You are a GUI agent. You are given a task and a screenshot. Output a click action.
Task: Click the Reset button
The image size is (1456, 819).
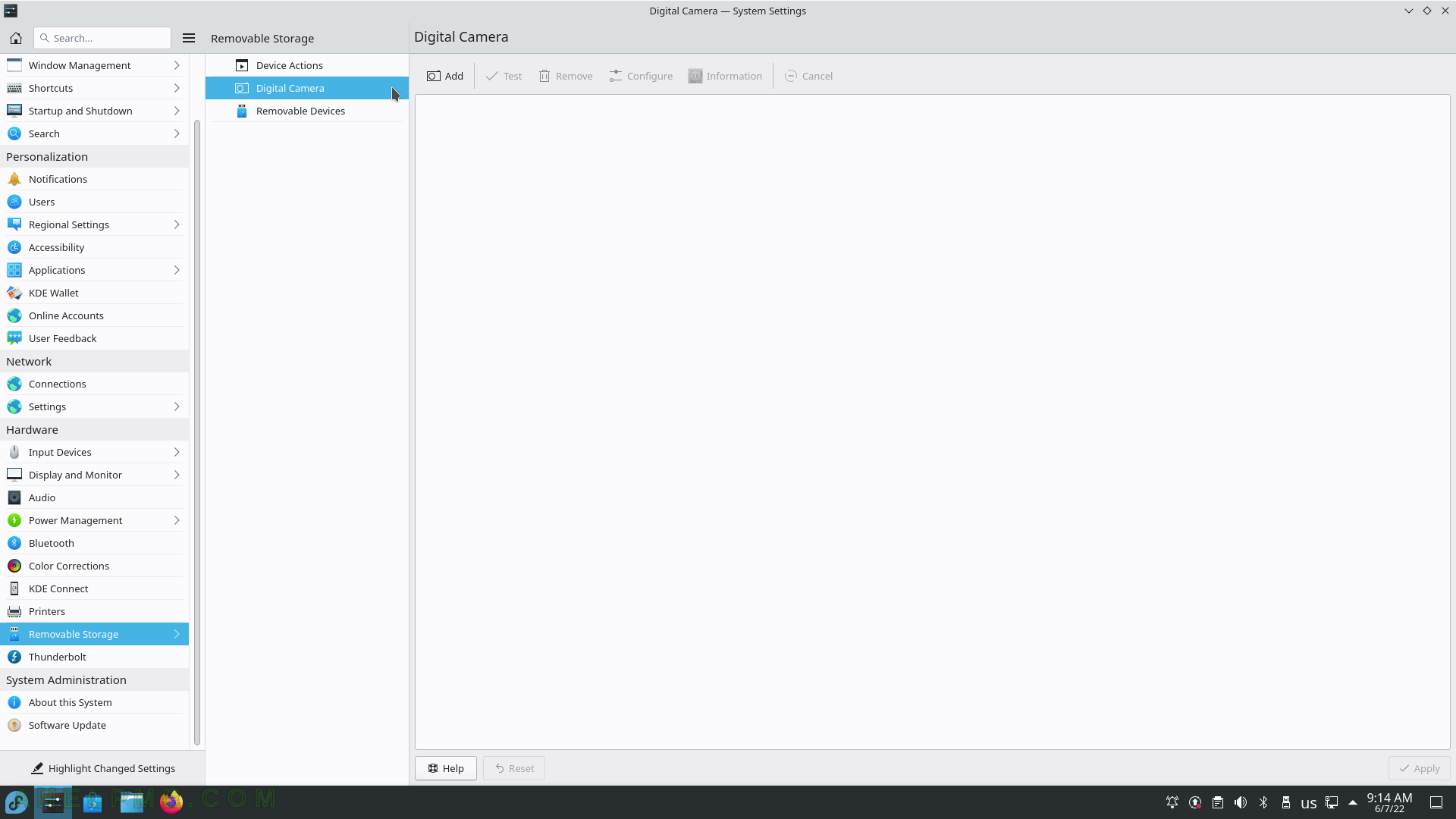click(514, 768)
